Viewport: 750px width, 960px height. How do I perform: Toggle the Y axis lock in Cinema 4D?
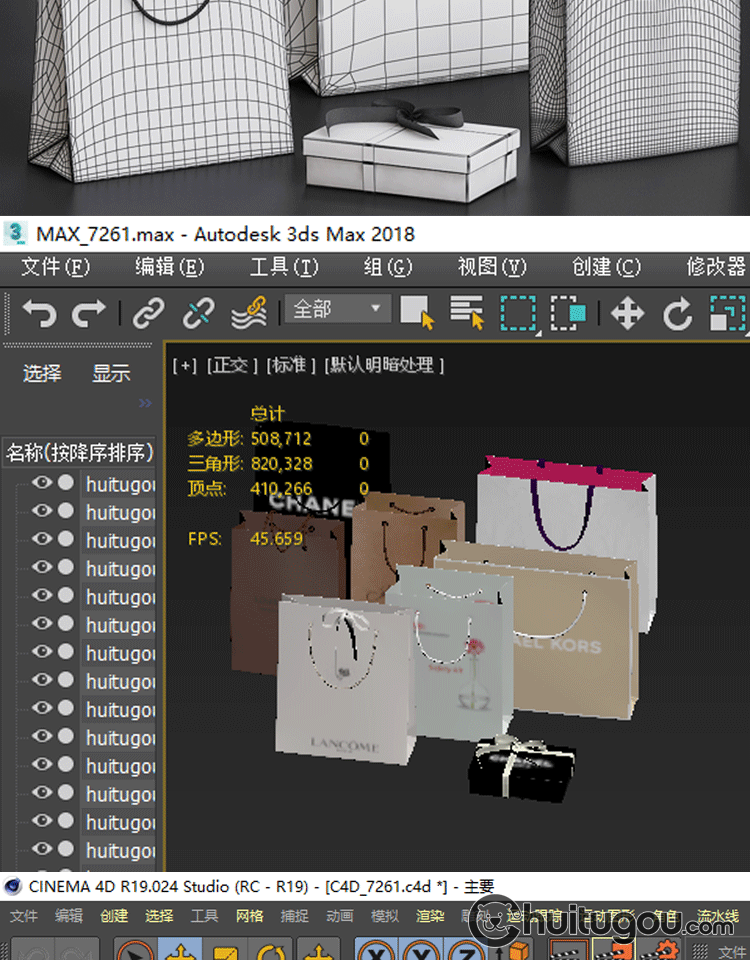[422, 951]
